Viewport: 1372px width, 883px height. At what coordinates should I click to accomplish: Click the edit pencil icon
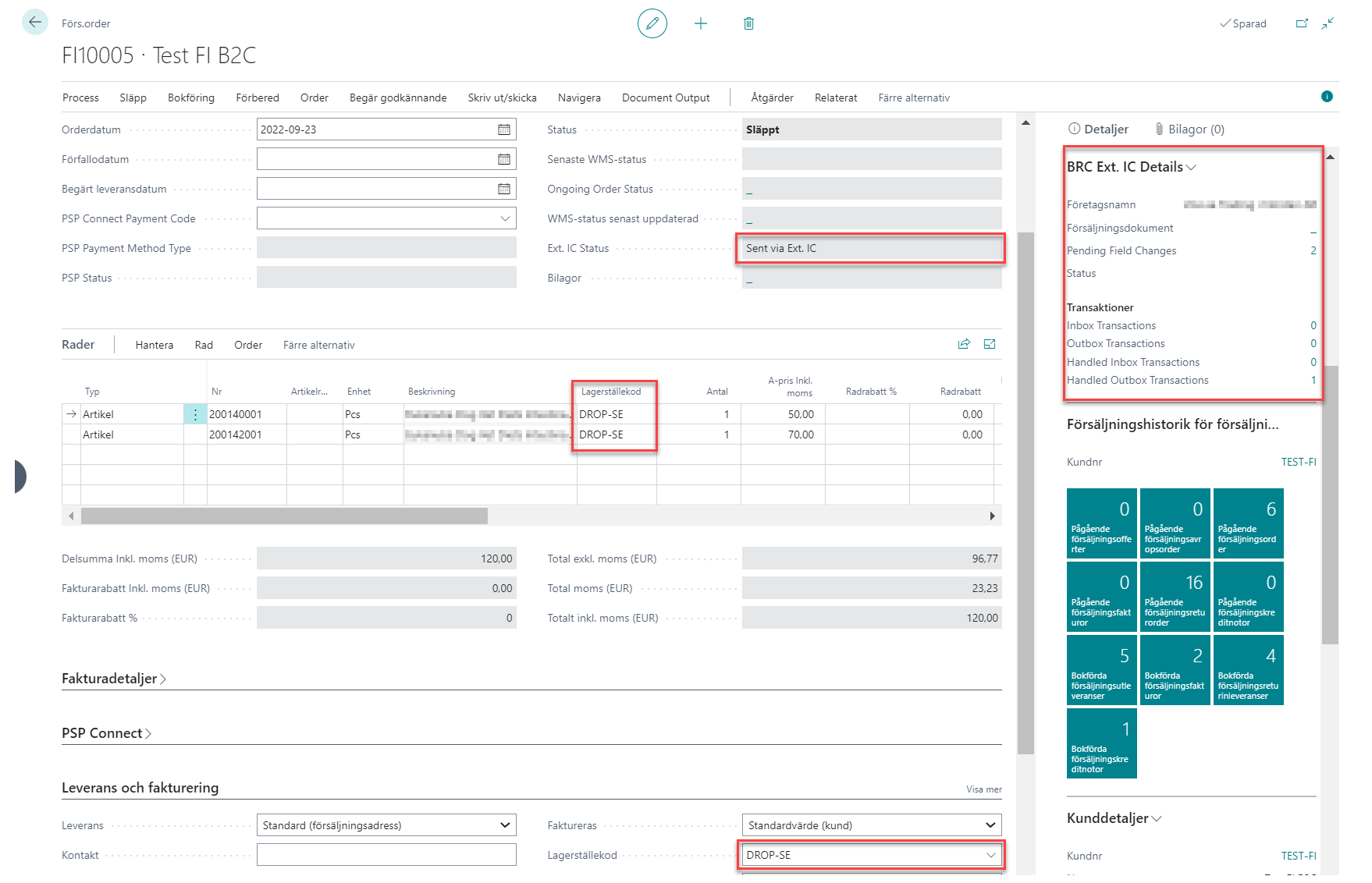652,23
